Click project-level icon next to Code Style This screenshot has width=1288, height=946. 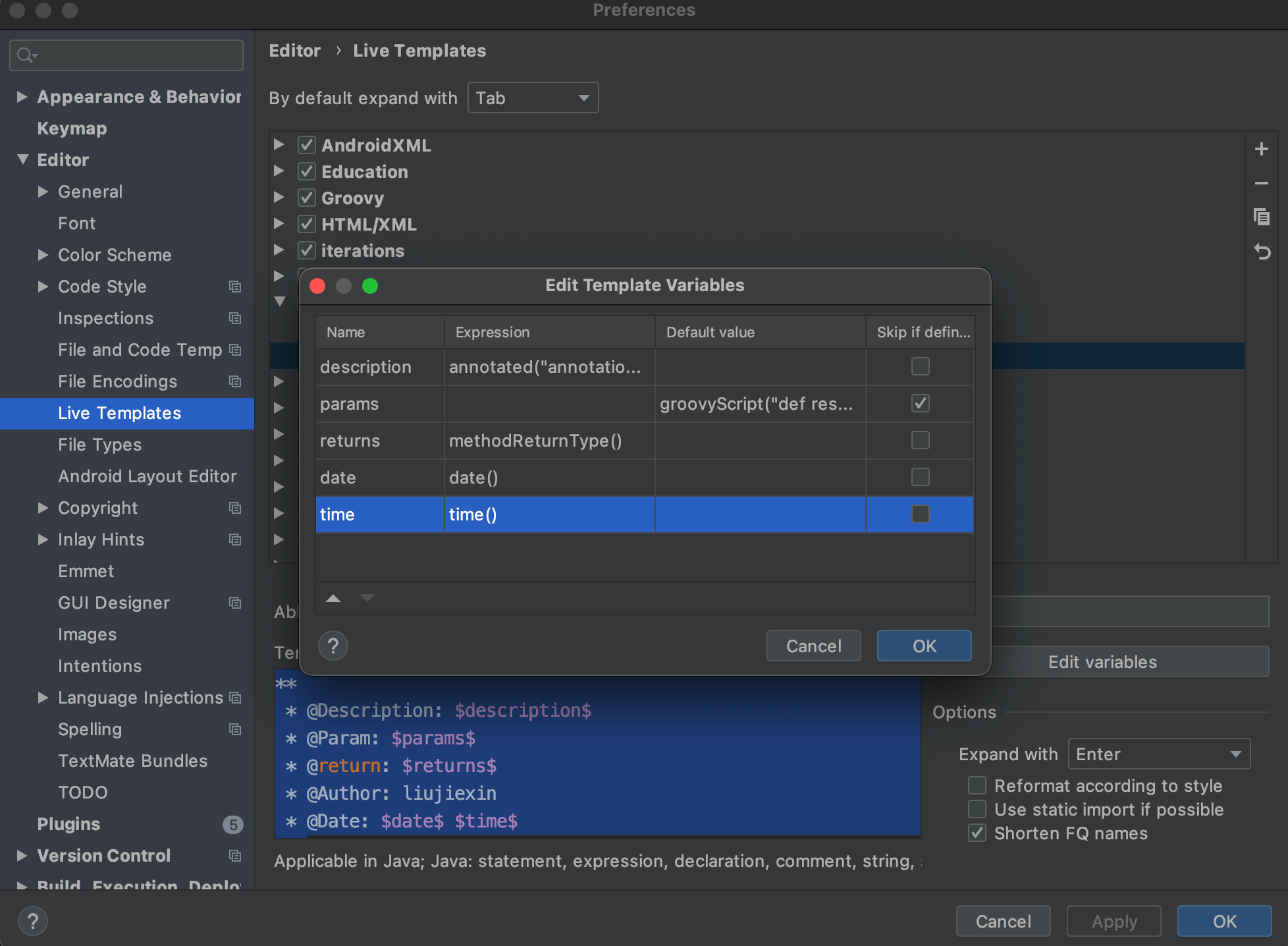235,287
